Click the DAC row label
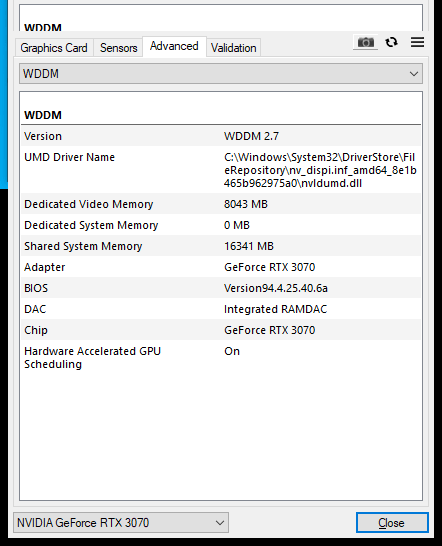Viewport: 442px width, 546px height. coord(35,309)
